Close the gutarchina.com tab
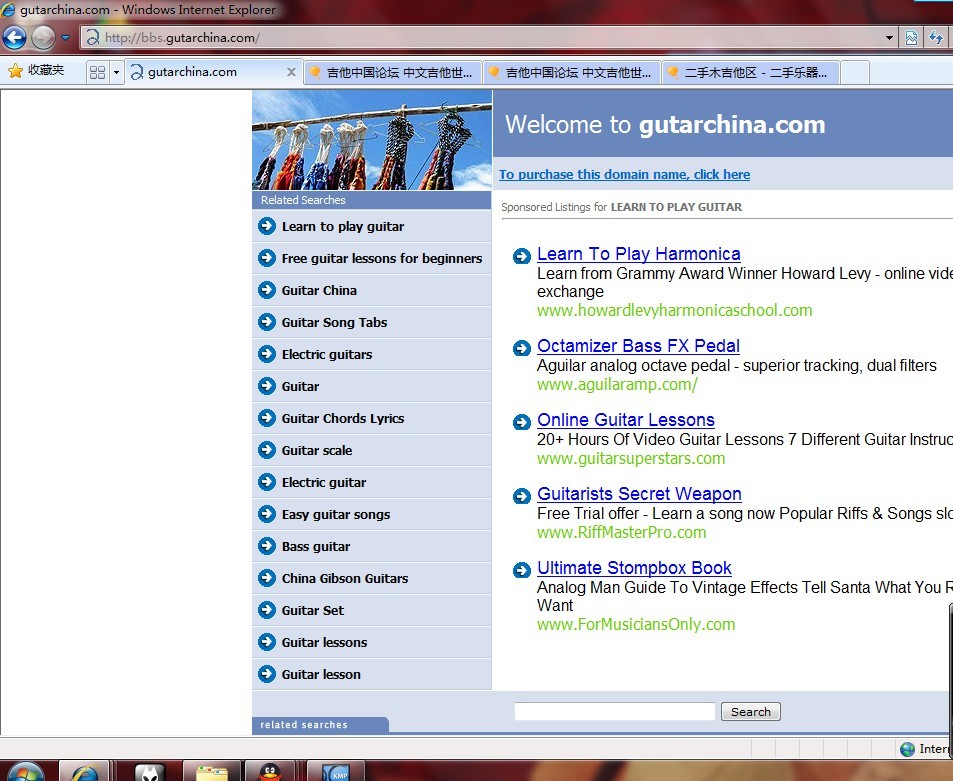The height and width of the screenshot is (781, 953). [x=291, y=72]
